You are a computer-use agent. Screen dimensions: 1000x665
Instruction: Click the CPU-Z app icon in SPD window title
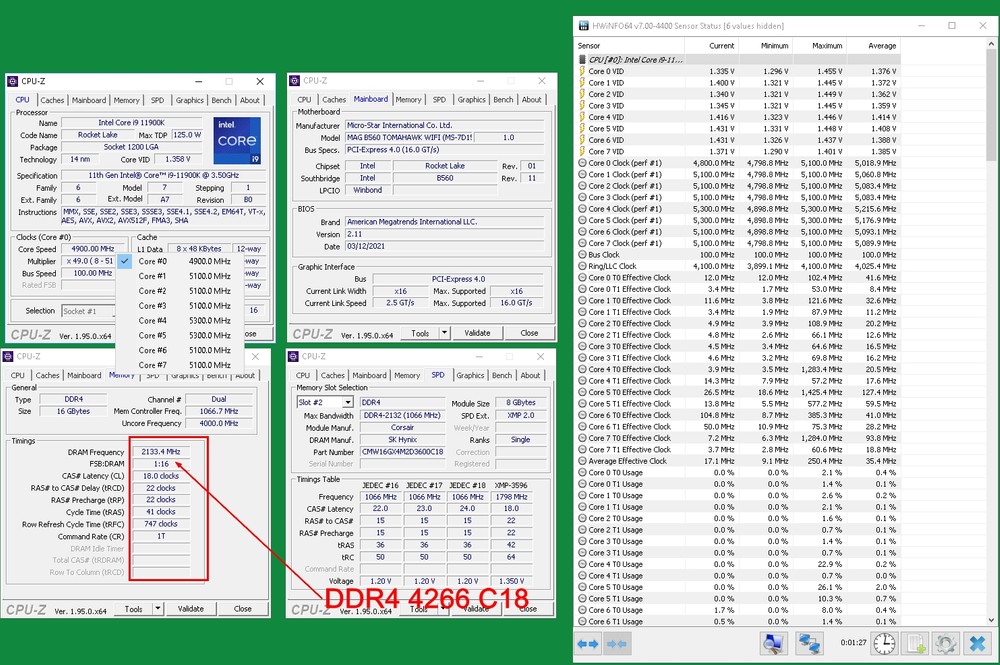click(293, 356)
